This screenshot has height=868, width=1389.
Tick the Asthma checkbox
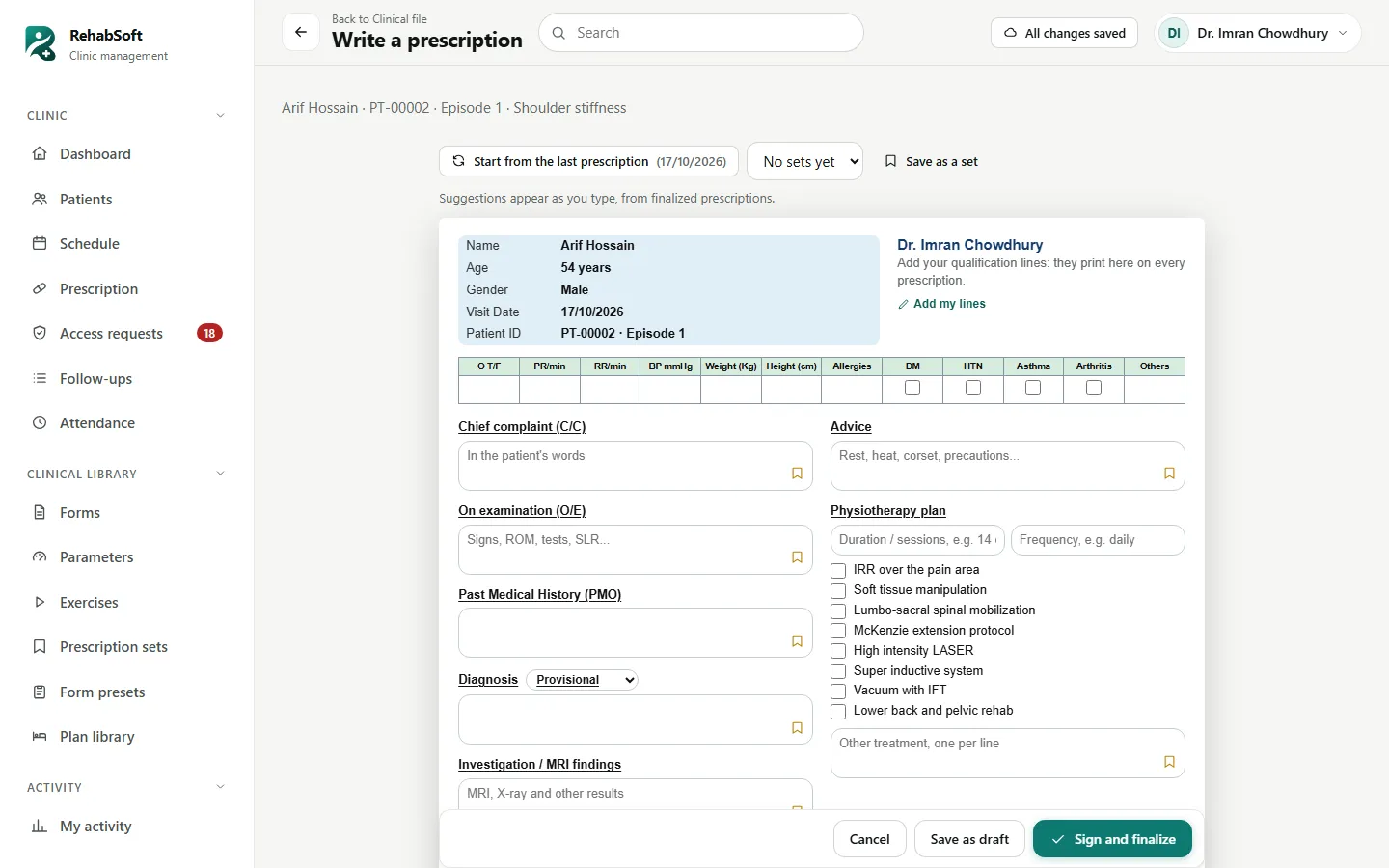(x=1033, y=388)
